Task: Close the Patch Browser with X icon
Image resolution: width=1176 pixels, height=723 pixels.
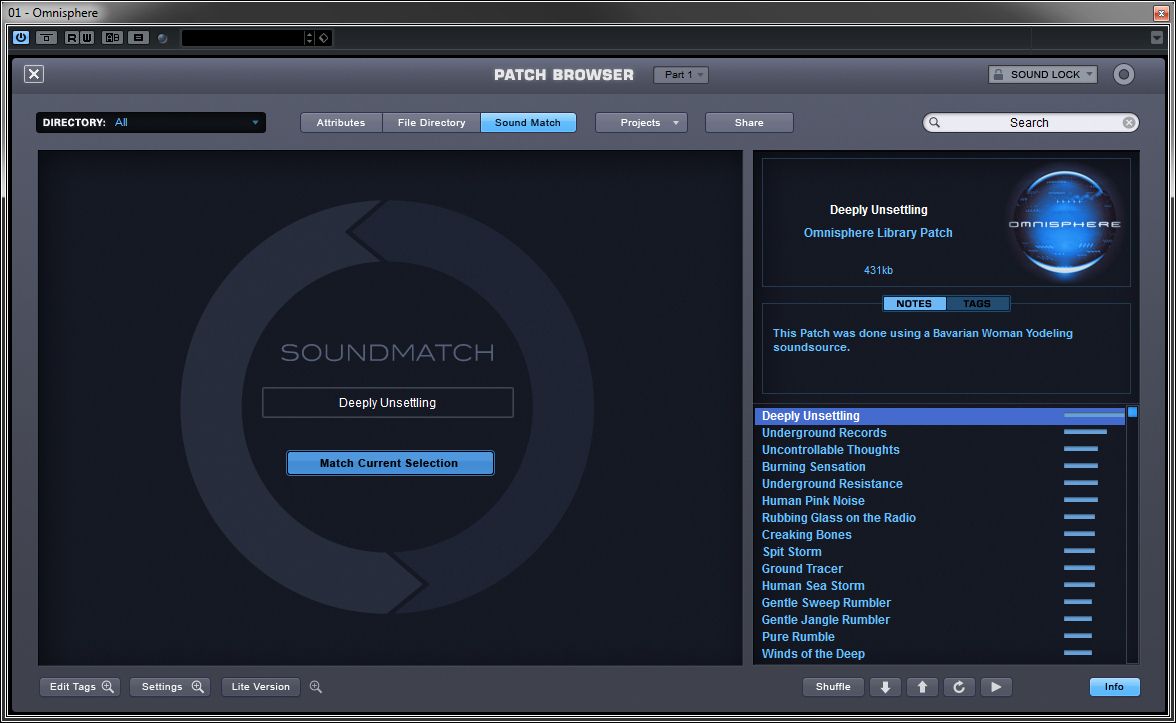Action: coord(34,74)
